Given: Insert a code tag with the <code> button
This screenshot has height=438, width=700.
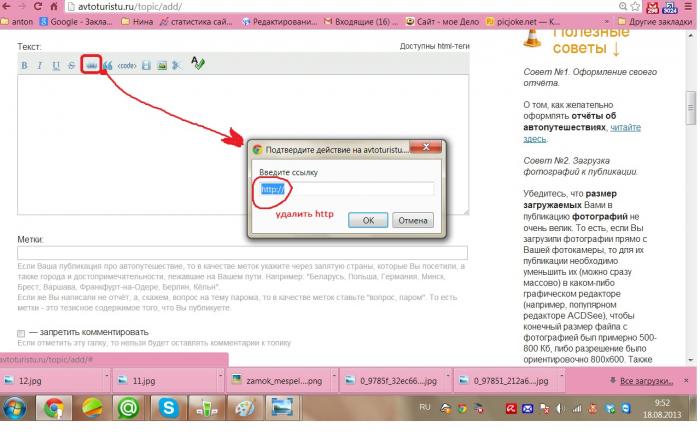Looking at the screenshot, I should click(127, 65).
